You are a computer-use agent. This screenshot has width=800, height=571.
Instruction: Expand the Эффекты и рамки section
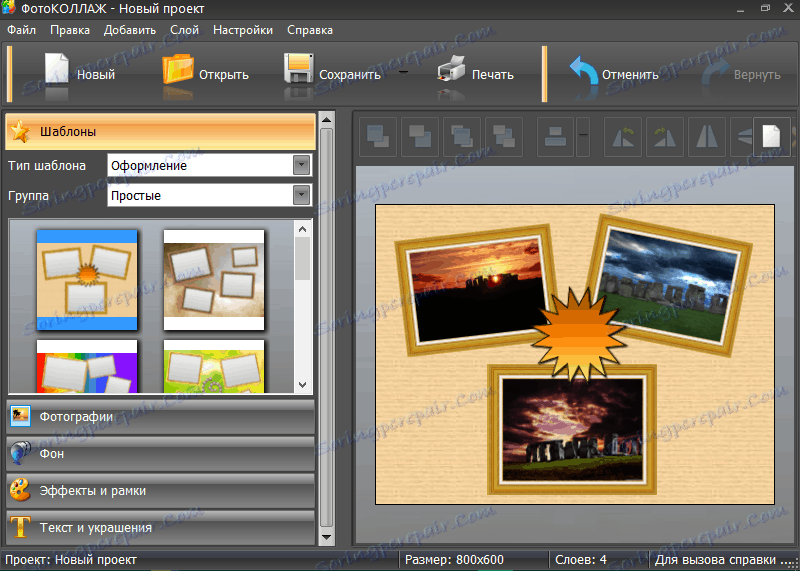[160, 490]
